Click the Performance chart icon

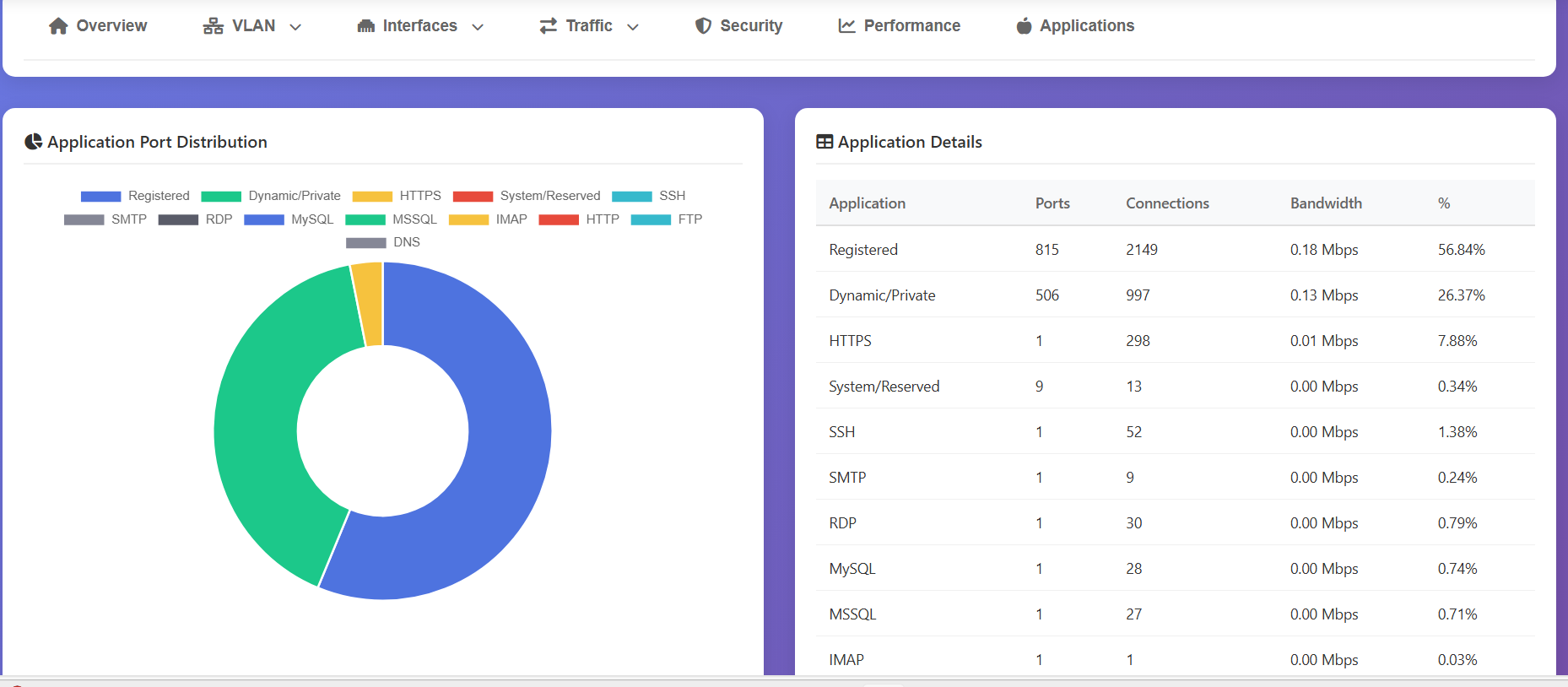pyautogui.click(x=846, y=26)
